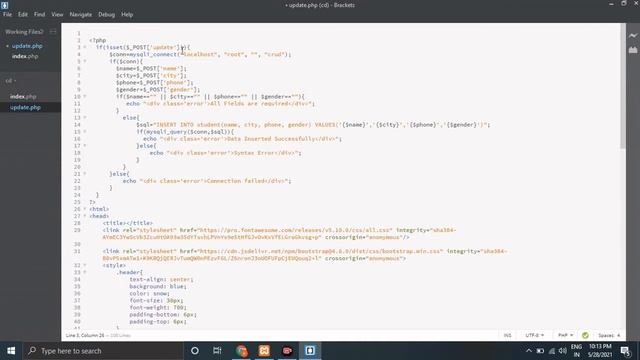Click the All Fields are required echo line
The height and width of the screenshot is (360, 640).
pos(220,104)
